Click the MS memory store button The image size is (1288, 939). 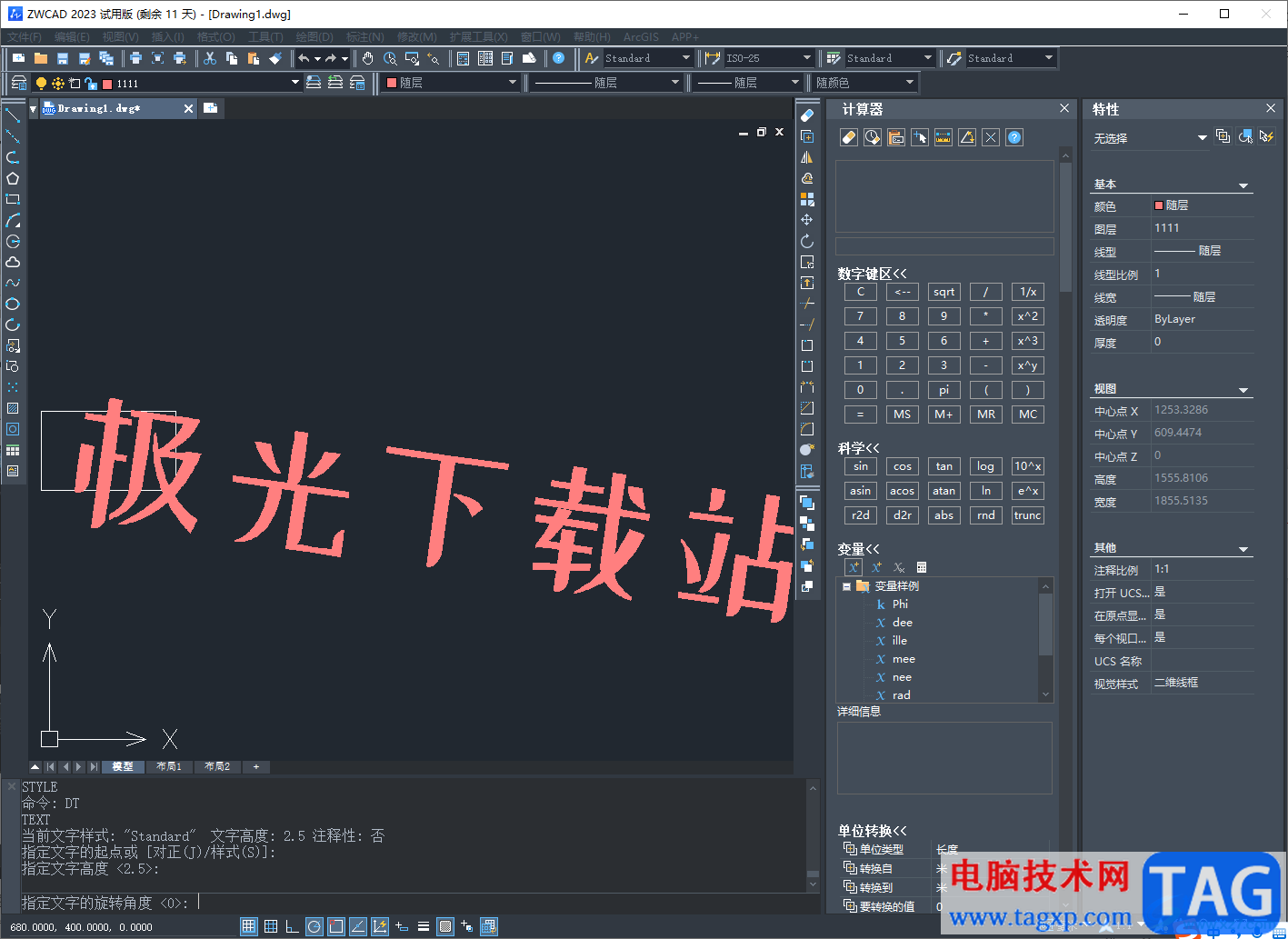tap(903, 415)
